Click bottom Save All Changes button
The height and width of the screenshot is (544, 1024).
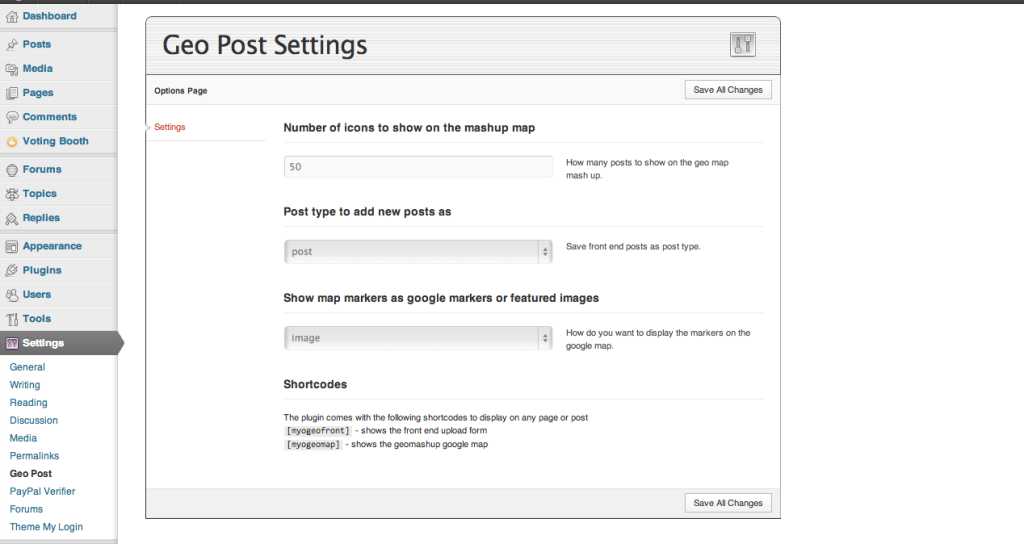(x=728, y=503)
